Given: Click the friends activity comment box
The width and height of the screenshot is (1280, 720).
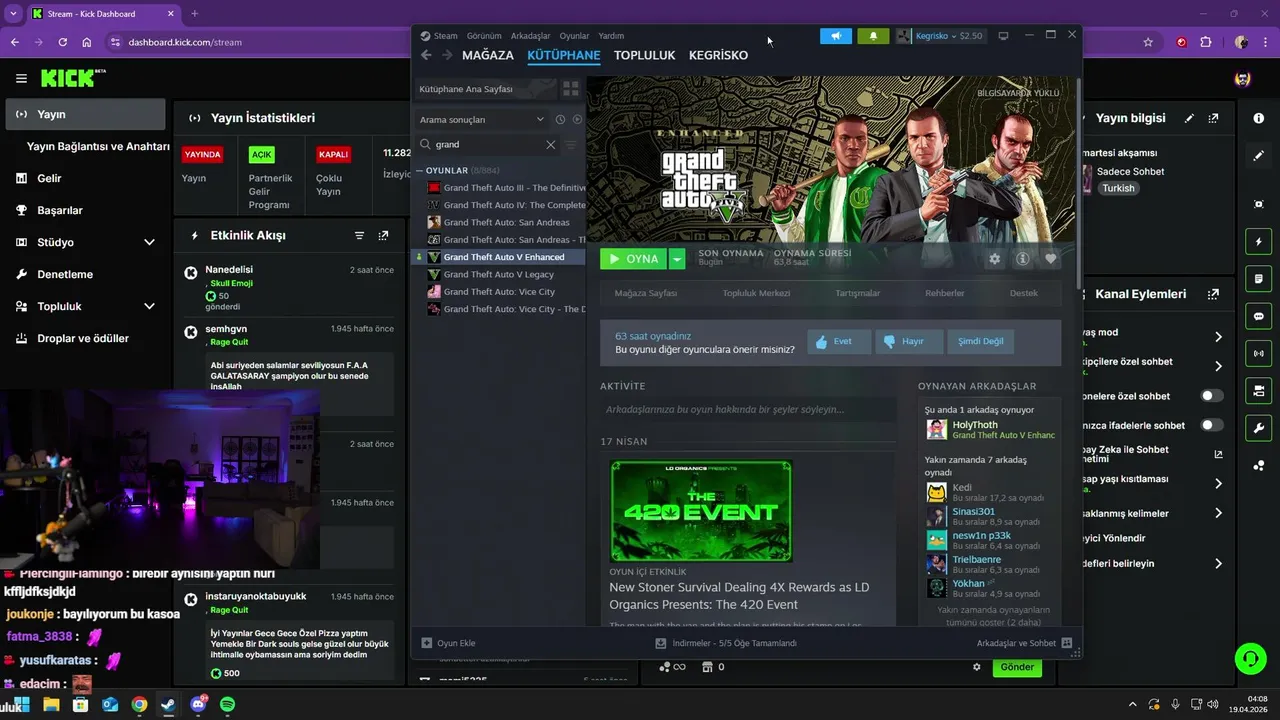Looking at the screenshot, I should [x=748, y=409].
